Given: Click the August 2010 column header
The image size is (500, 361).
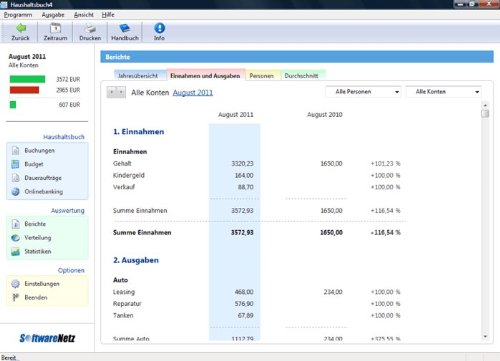Looking at the screenshot, I should tap(325, 115).
